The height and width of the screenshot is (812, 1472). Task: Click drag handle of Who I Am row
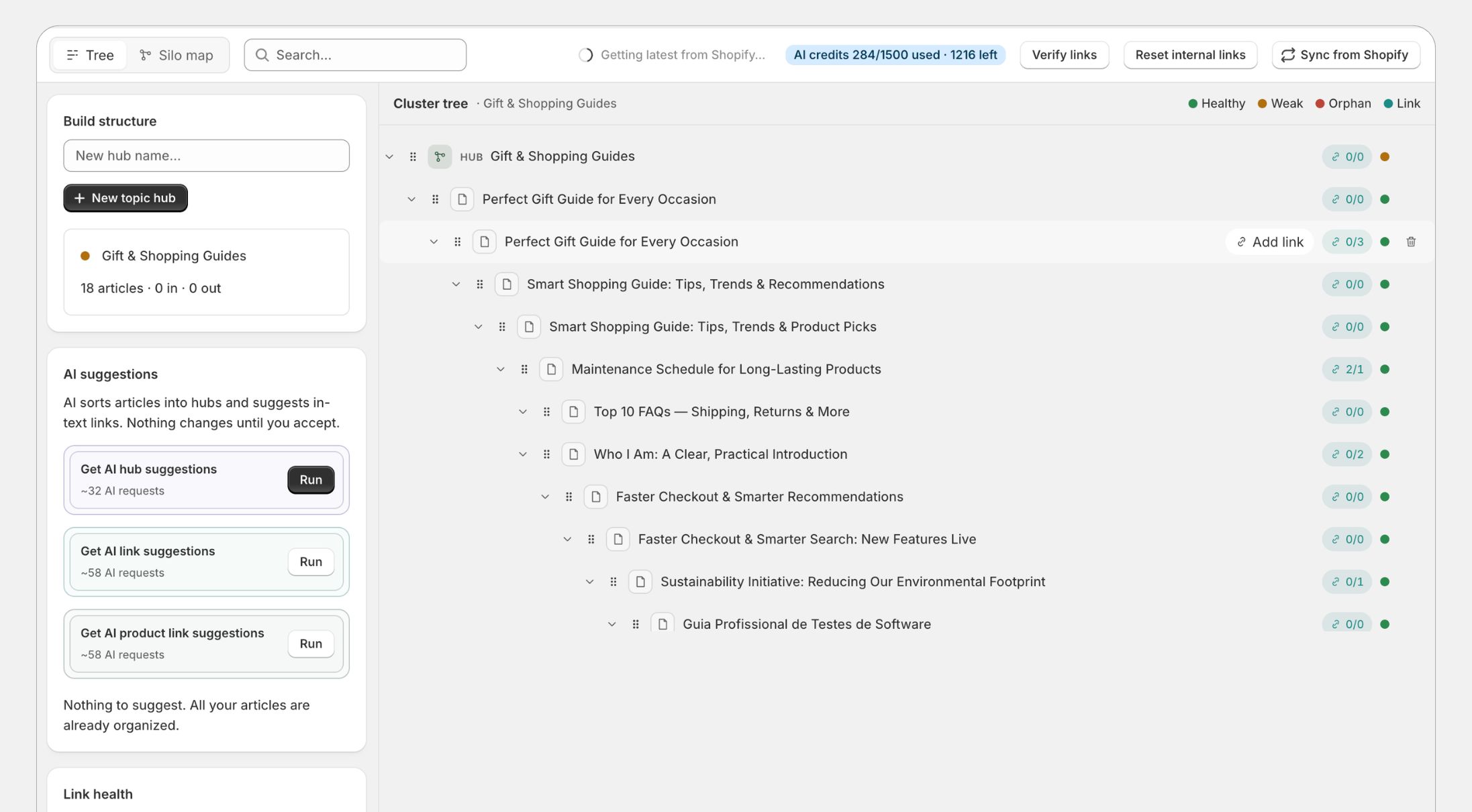(x=546, y=454)
